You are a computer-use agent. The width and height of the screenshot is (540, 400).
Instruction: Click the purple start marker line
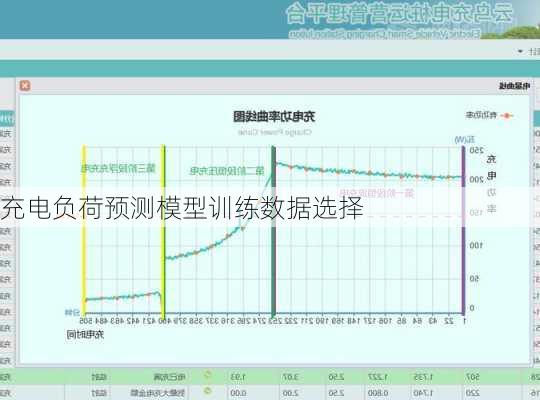[x=464, y=231]
